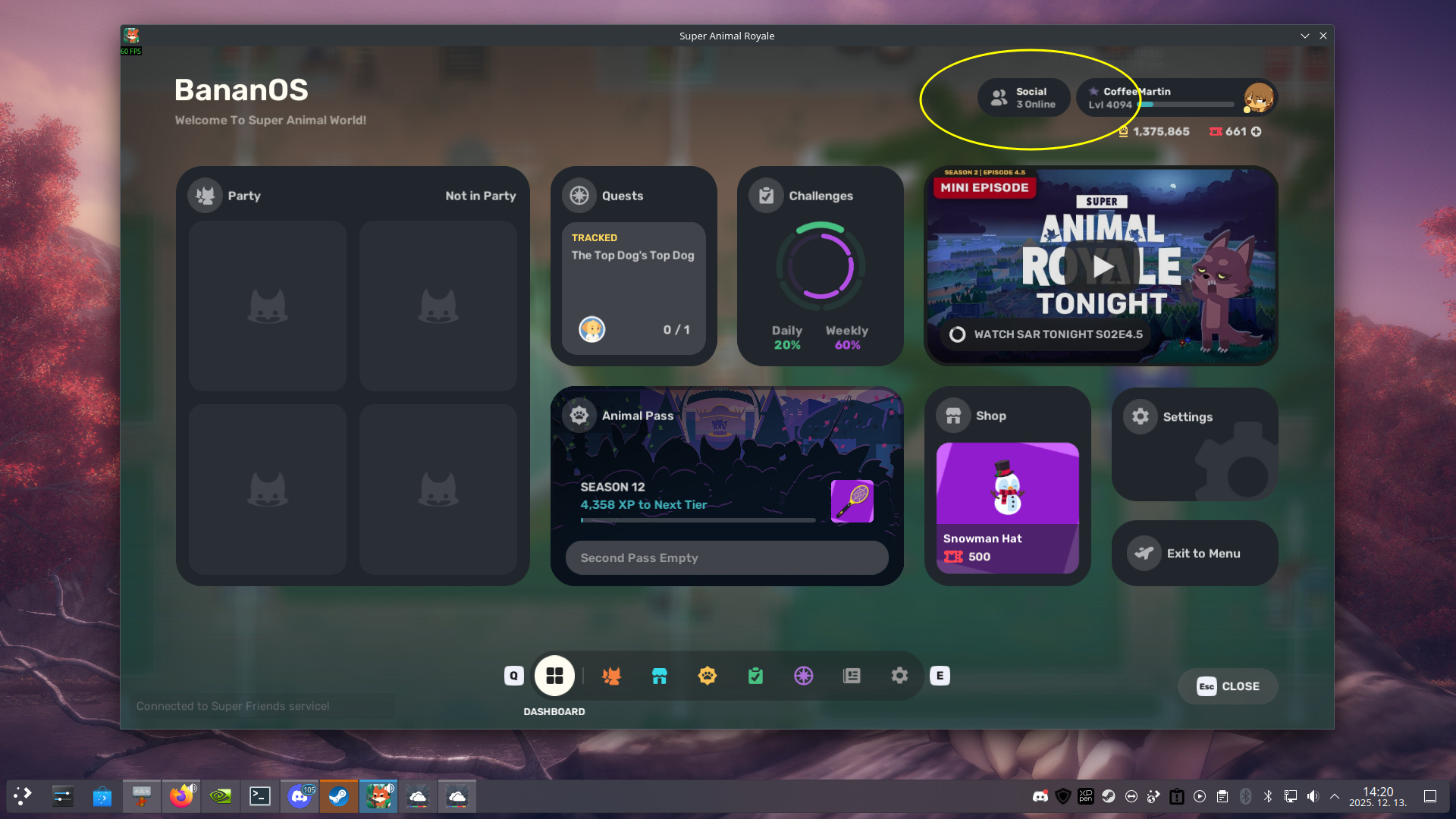Click the Second Pass Empty slot
This screenshot has height=819, width=1456.
point(726,558)
